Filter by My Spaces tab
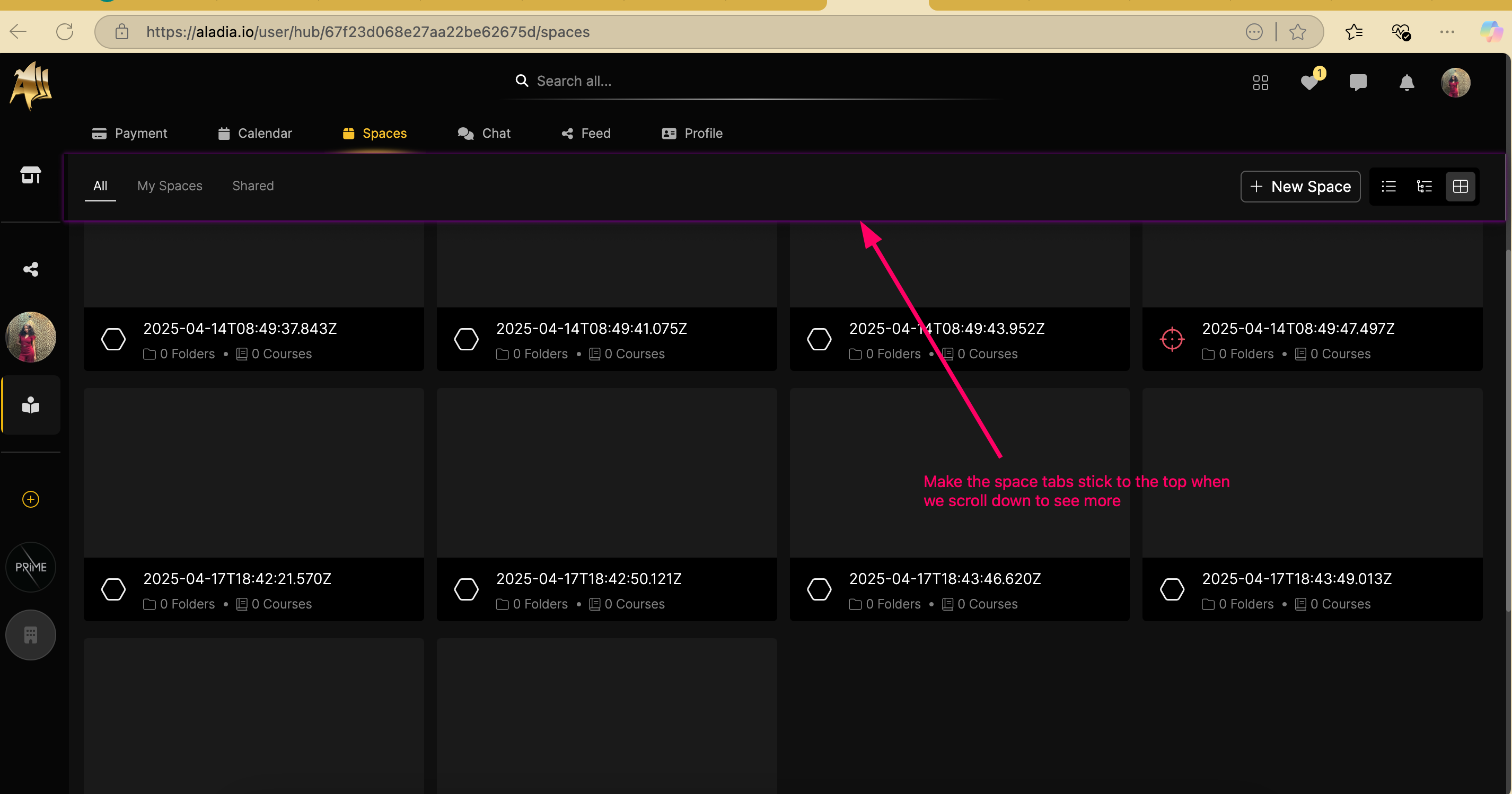 click(x=170, y=186)
